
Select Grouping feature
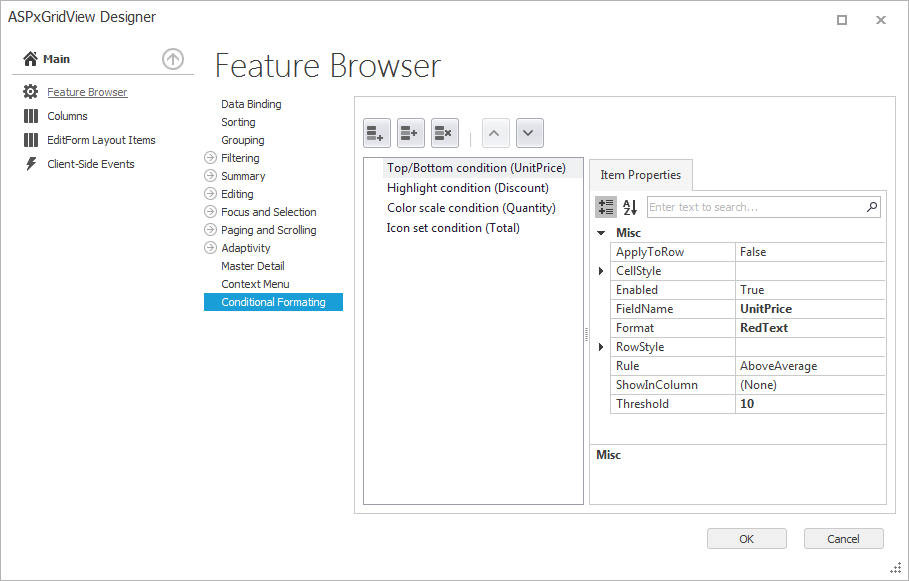(242, 140)
